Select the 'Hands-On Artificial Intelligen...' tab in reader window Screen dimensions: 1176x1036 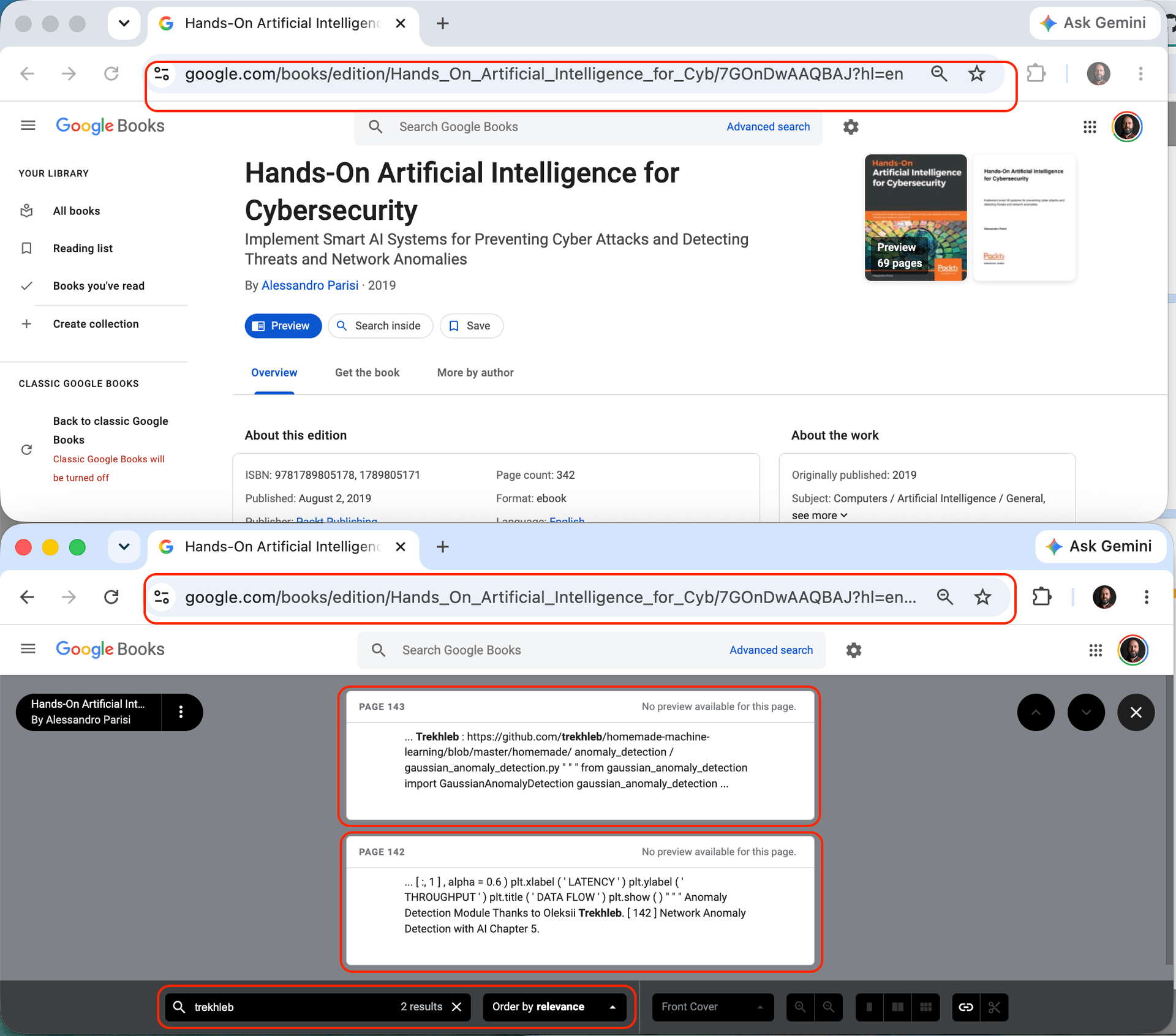[283, 547]
